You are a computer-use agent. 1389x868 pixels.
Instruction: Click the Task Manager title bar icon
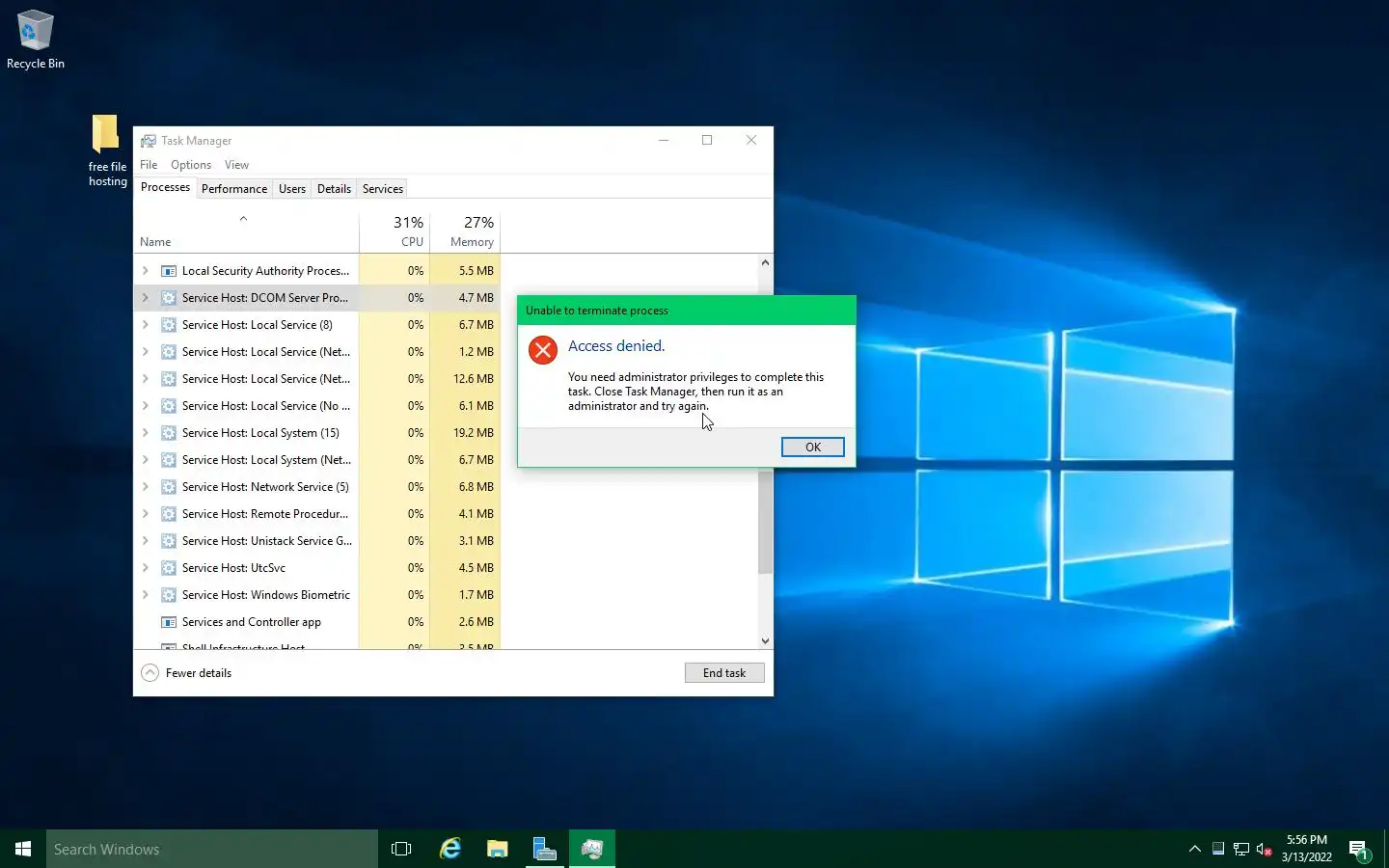click(x=149, y=141)
